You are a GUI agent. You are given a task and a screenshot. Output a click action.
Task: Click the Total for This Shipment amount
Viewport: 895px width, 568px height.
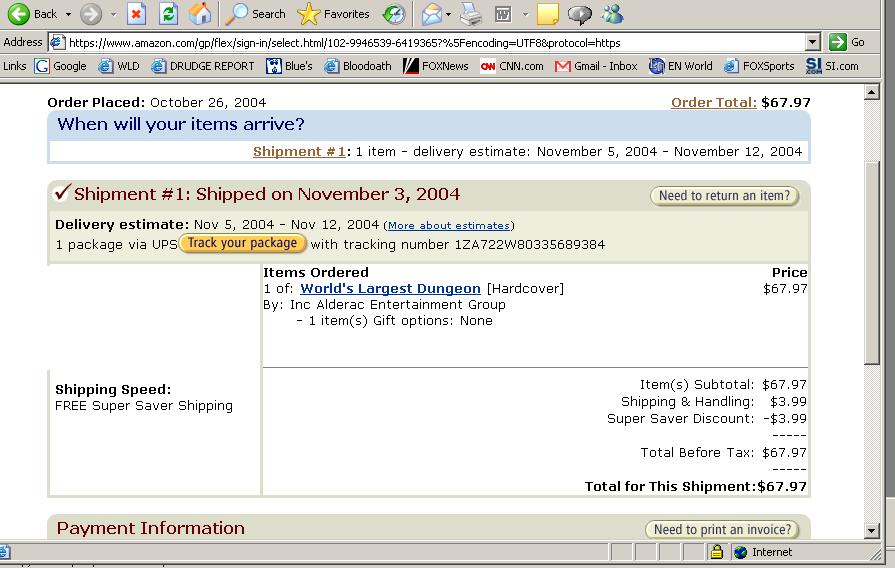[782, 486]
